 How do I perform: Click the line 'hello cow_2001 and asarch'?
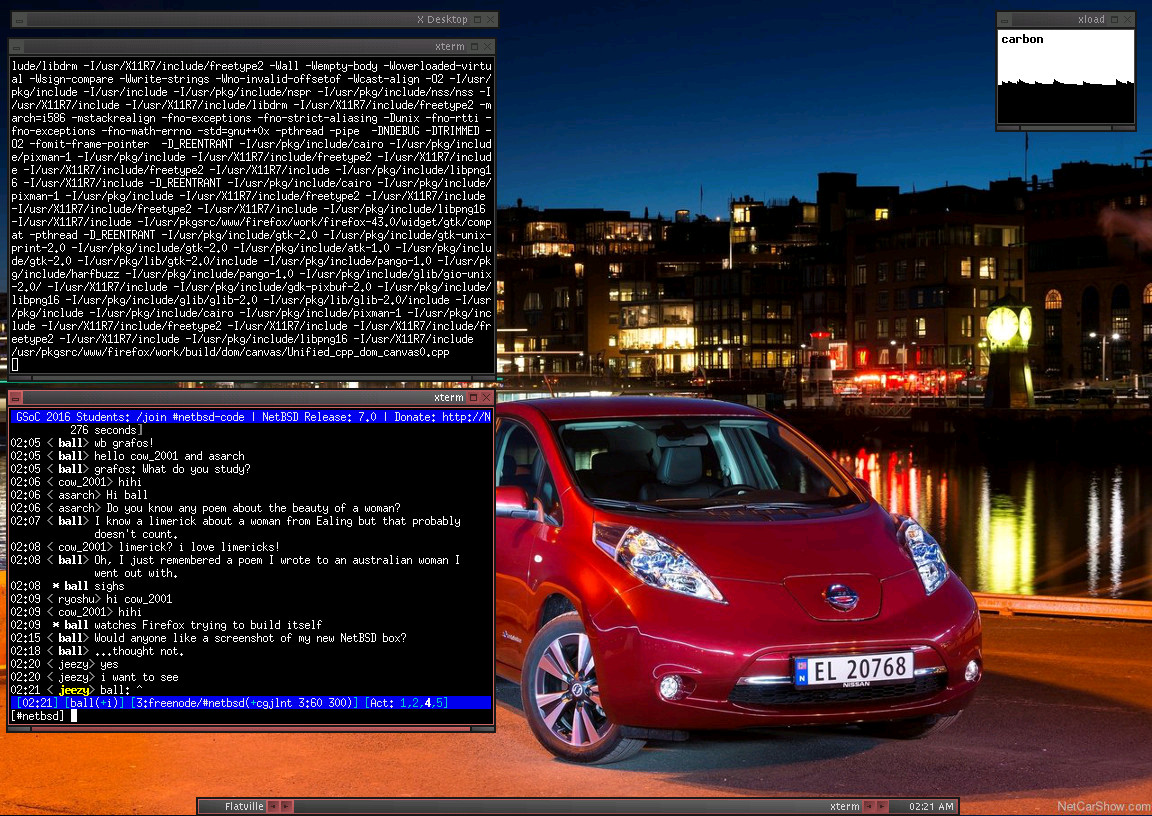pos(169,456)
